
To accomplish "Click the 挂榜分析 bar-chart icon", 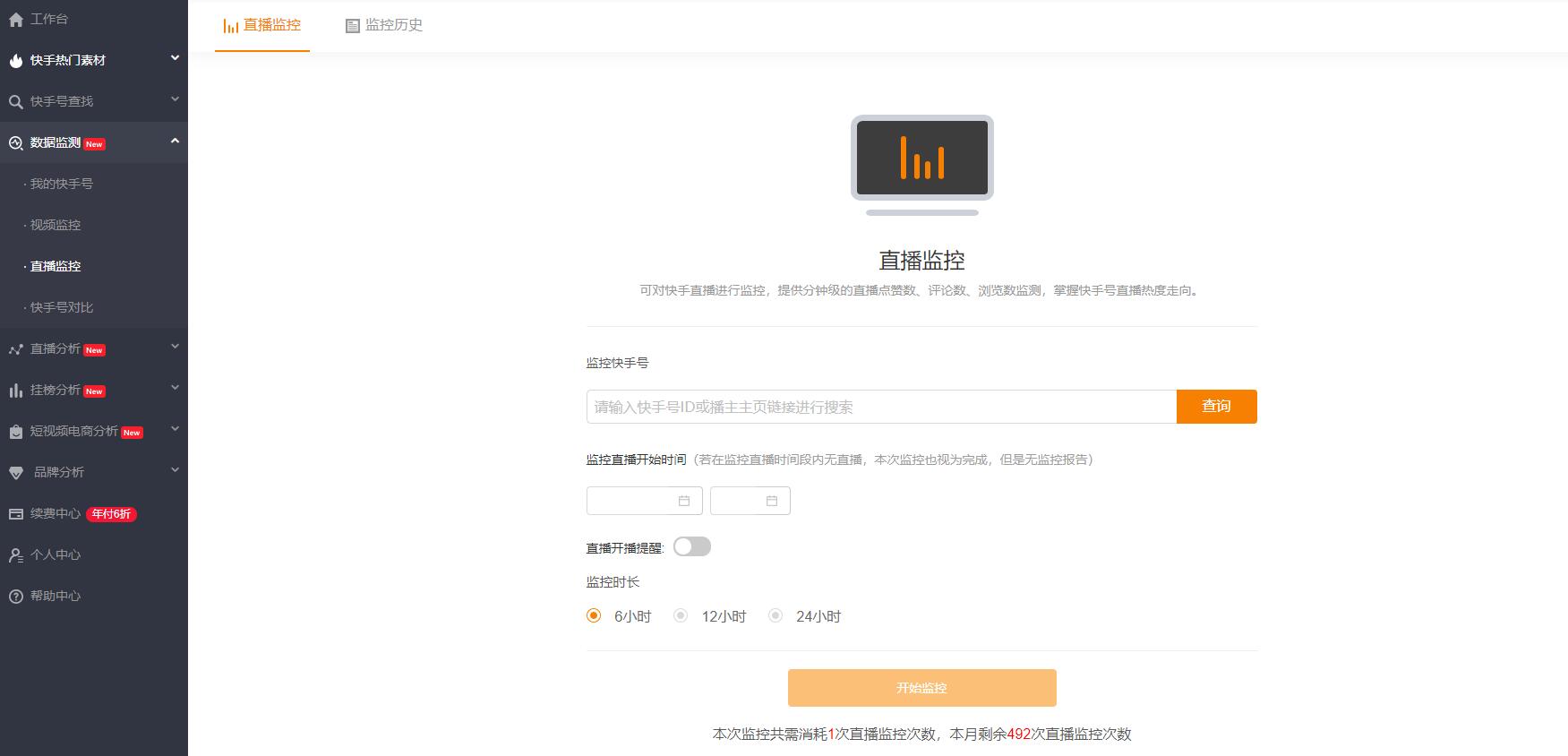I will [x=16, y=391].
